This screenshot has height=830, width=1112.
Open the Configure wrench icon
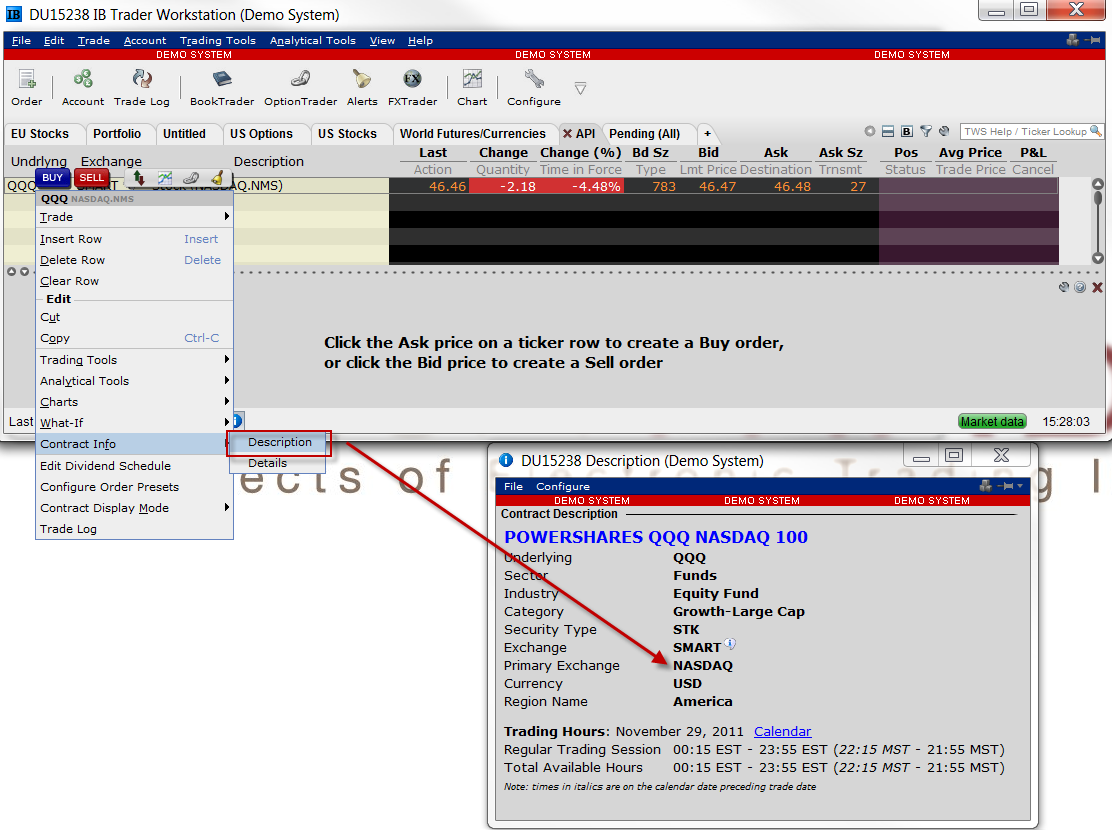coord(534,87)
